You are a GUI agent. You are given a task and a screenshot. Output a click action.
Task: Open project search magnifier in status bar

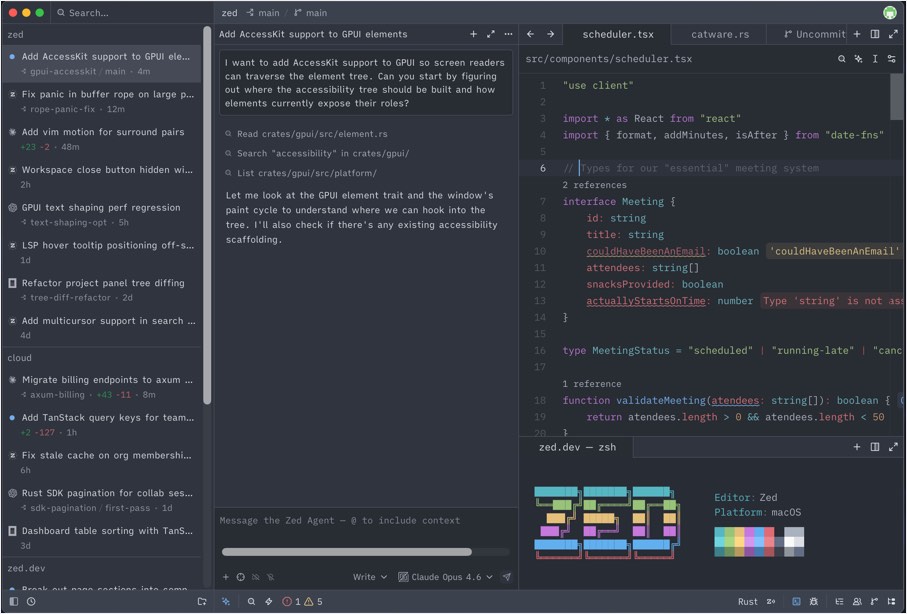point(251,601)
